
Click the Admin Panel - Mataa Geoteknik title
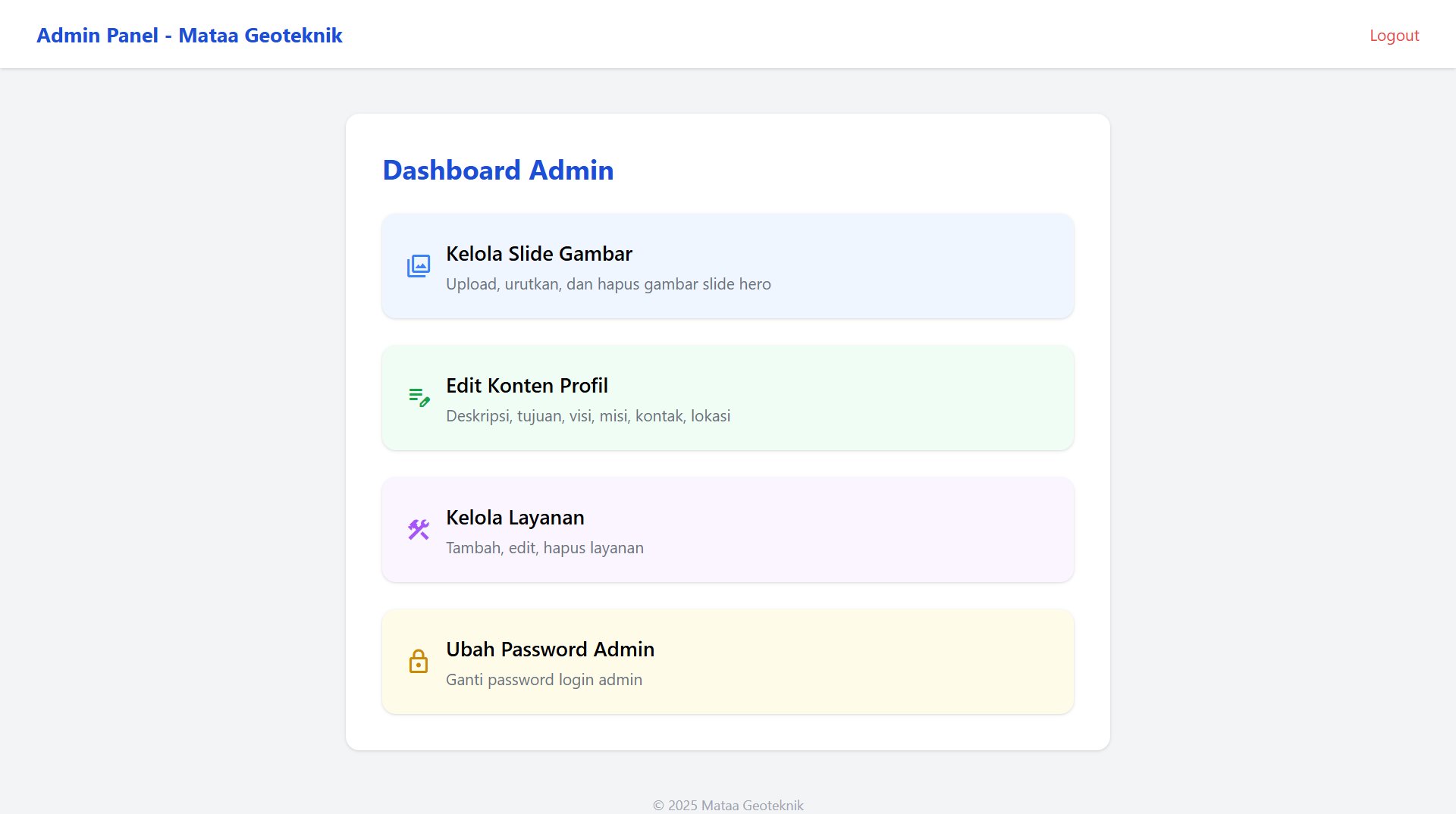pyautogui.click(x=190, y=35)
